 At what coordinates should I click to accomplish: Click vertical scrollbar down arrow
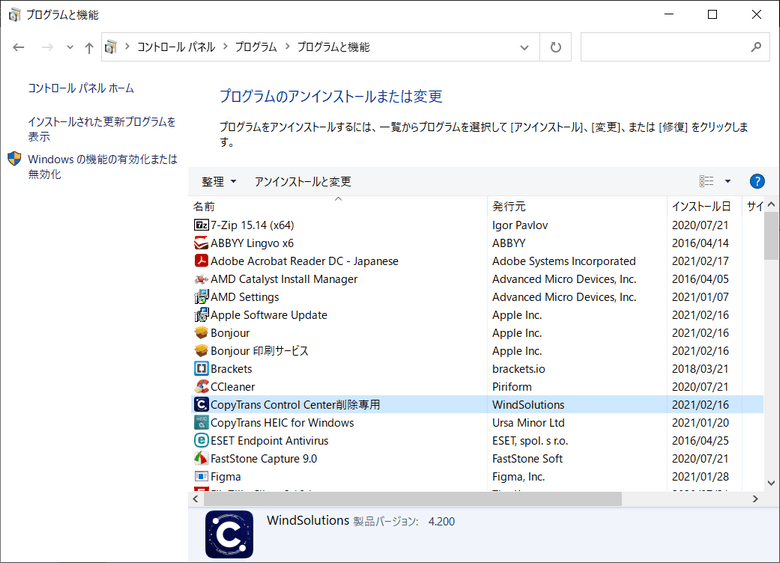771,482
